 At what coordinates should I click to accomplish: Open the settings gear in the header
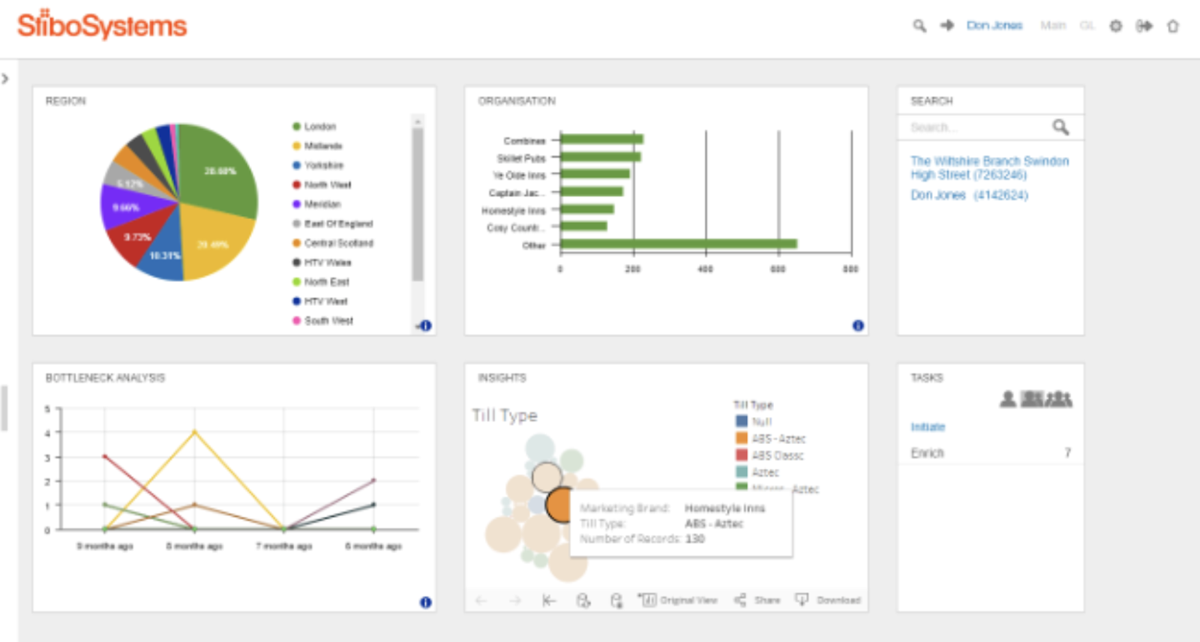(x=1116, y=26)
